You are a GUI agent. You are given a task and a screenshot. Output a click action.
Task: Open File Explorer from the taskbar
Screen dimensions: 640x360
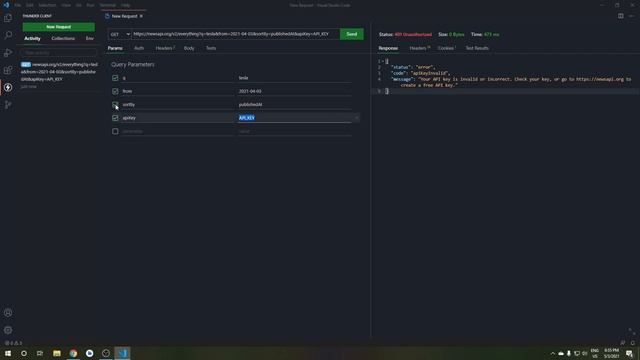tap(57, 353)
